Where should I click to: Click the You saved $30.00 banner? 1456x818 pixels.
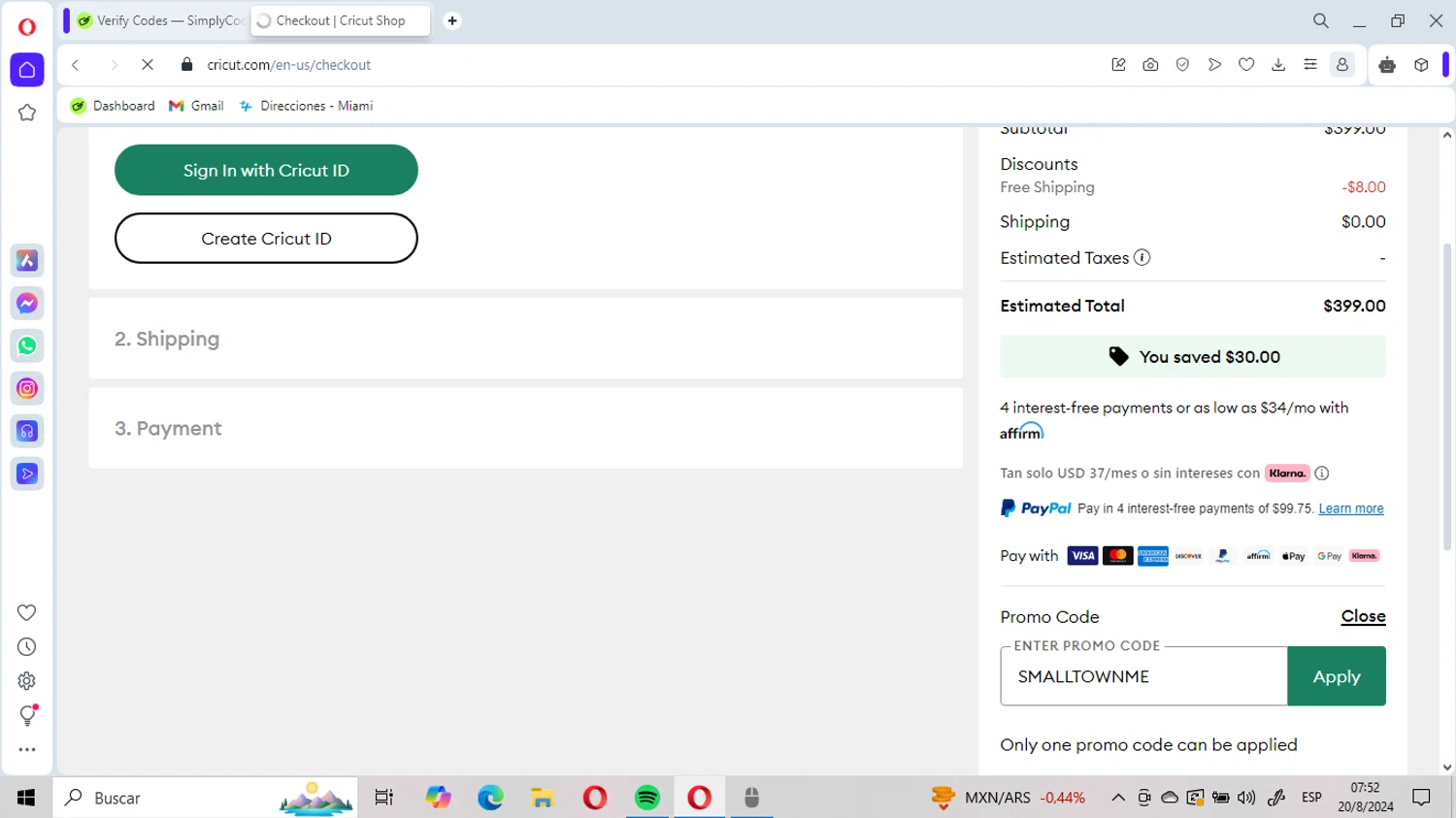(1193, 356)
